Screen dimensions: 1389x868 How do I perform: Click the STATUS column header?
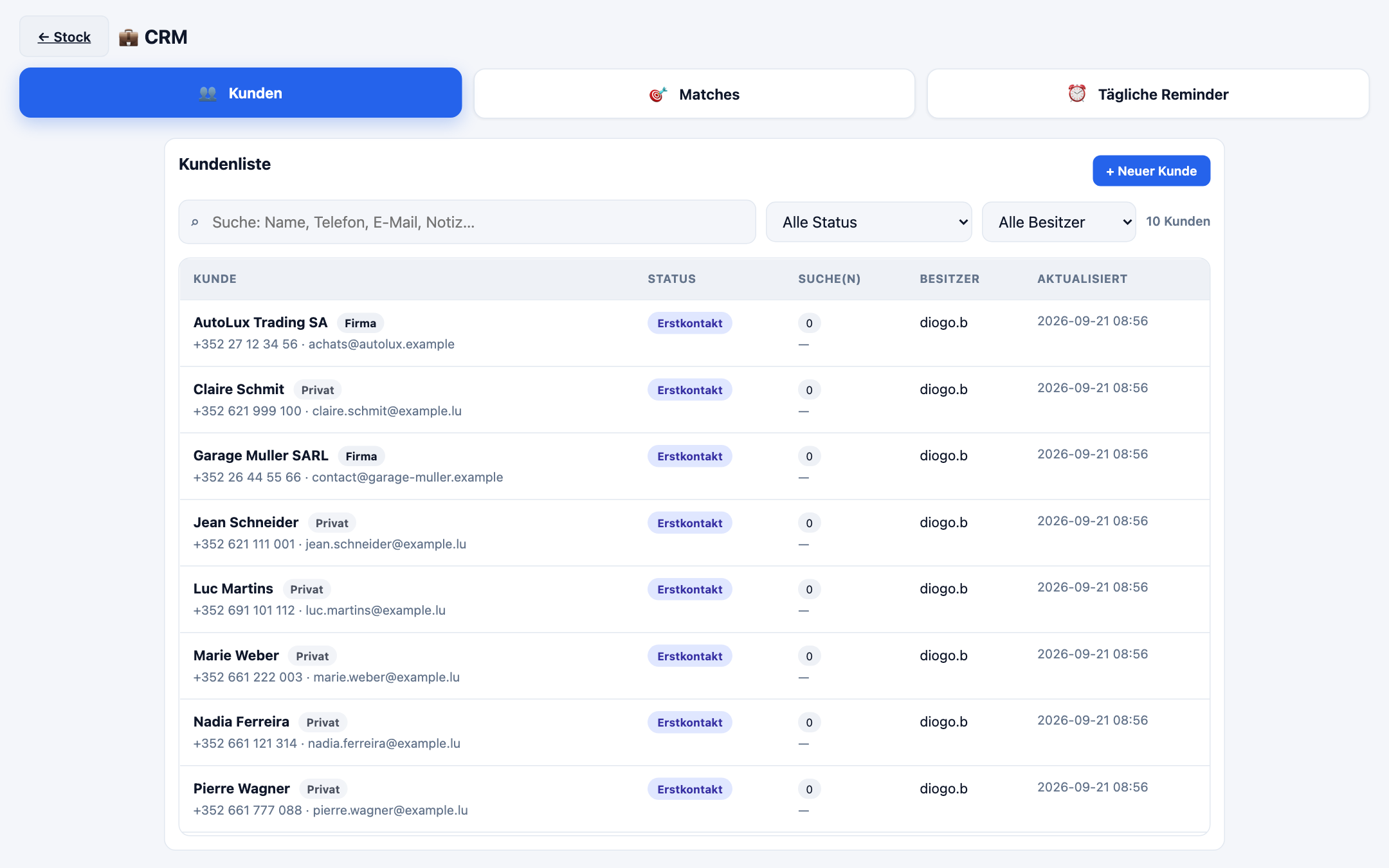671,278
